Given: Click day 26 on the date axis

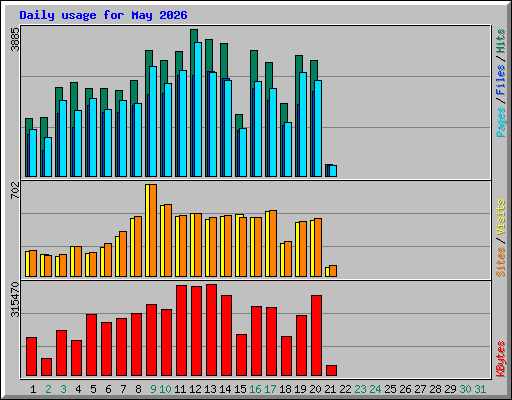Looking at the screenshot, I should [x=405, y=389].
